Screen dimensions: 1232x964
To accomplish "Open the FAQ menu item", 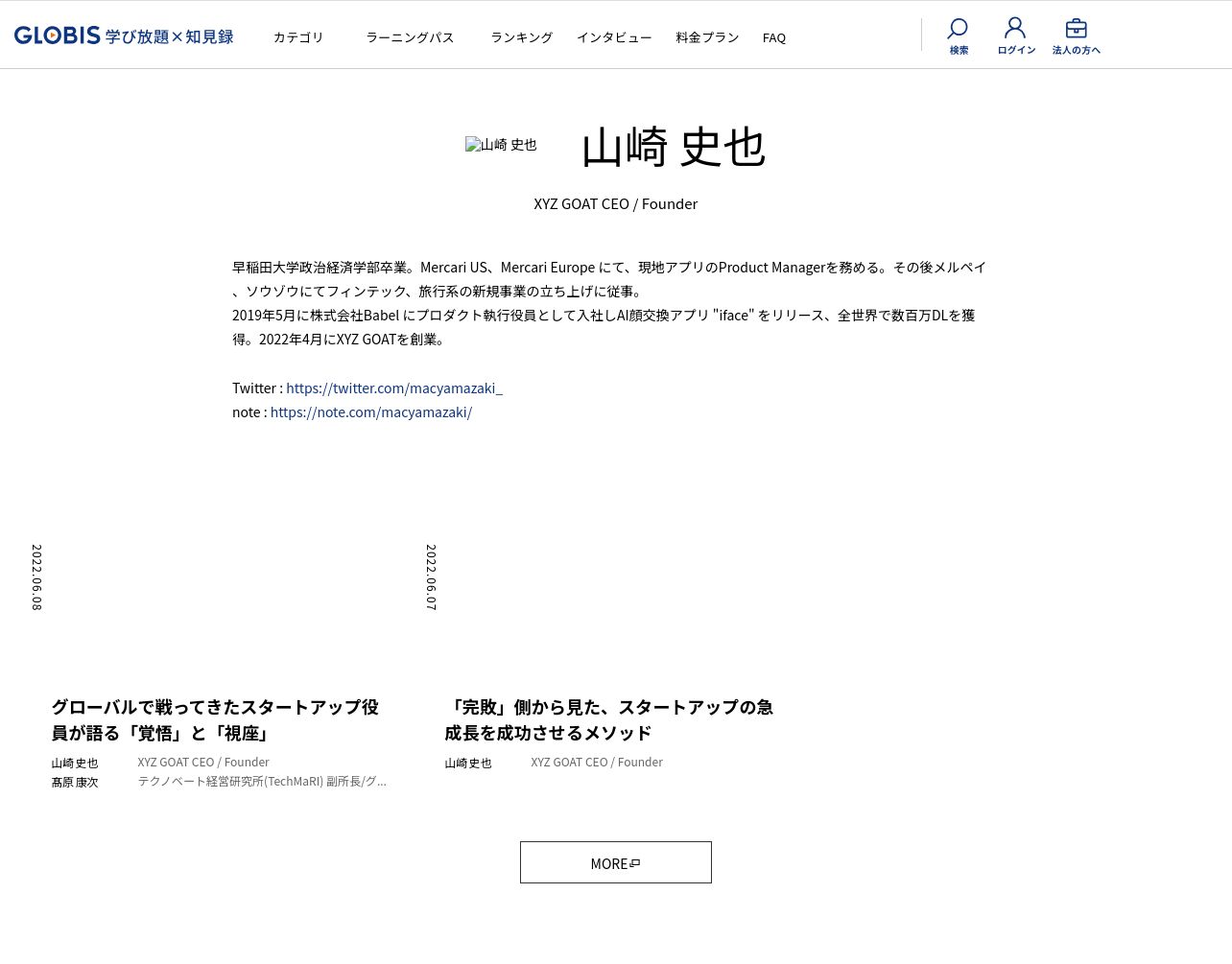I will click(774, 37).
